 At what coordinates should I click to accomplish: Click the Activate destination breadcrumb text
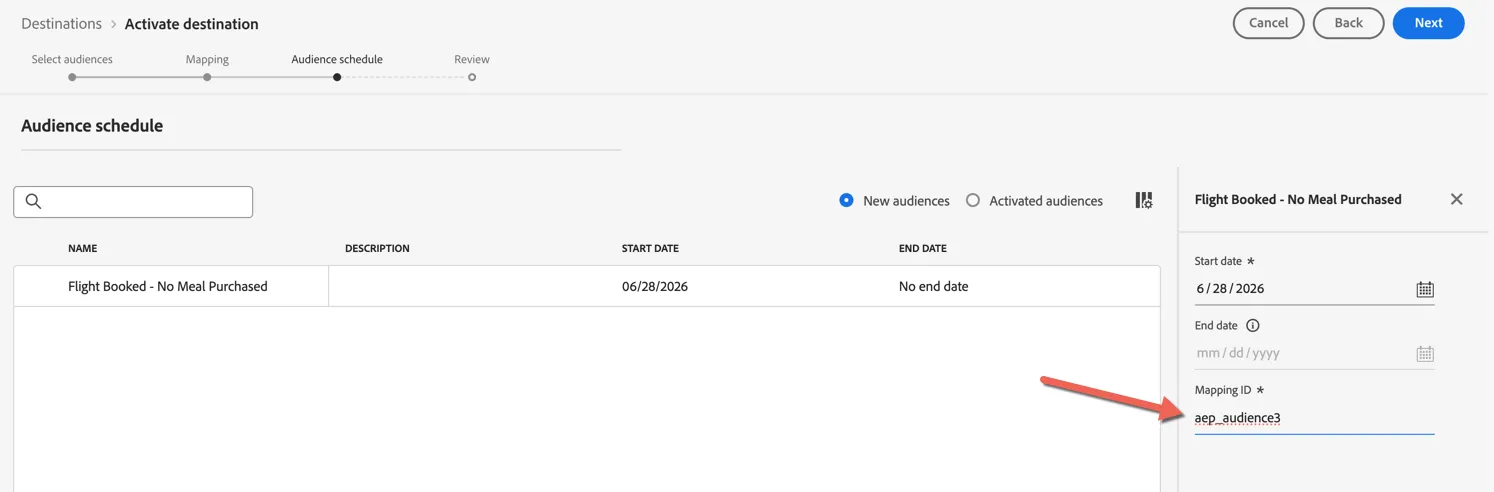pos(192,24)
